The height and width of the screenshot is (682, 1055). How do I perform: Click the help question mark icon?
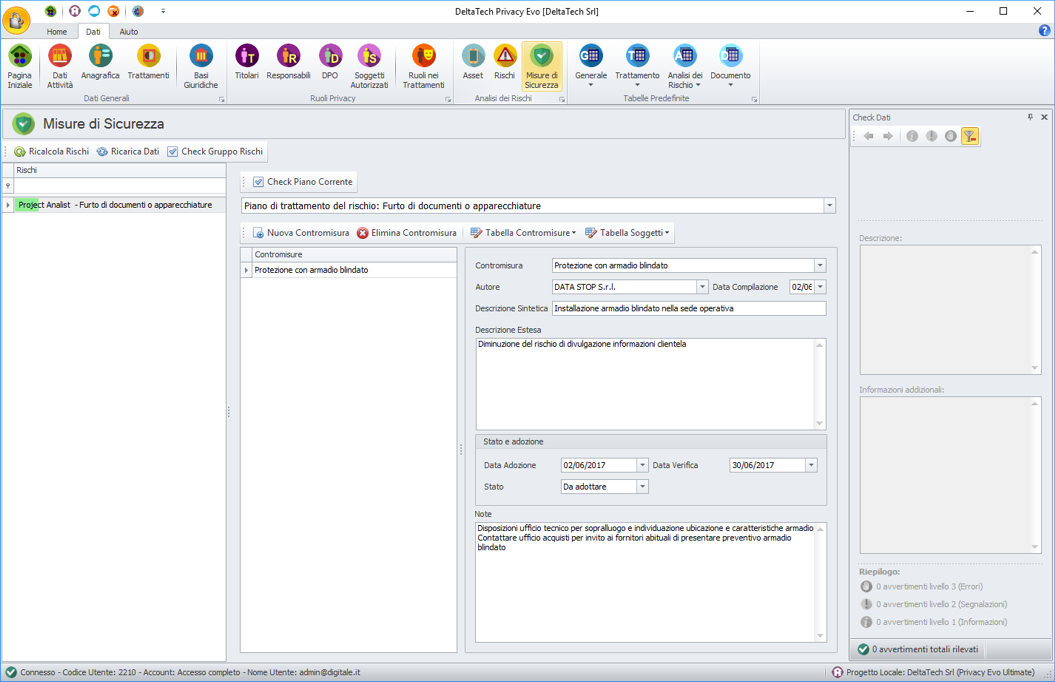coord(1044,30)
